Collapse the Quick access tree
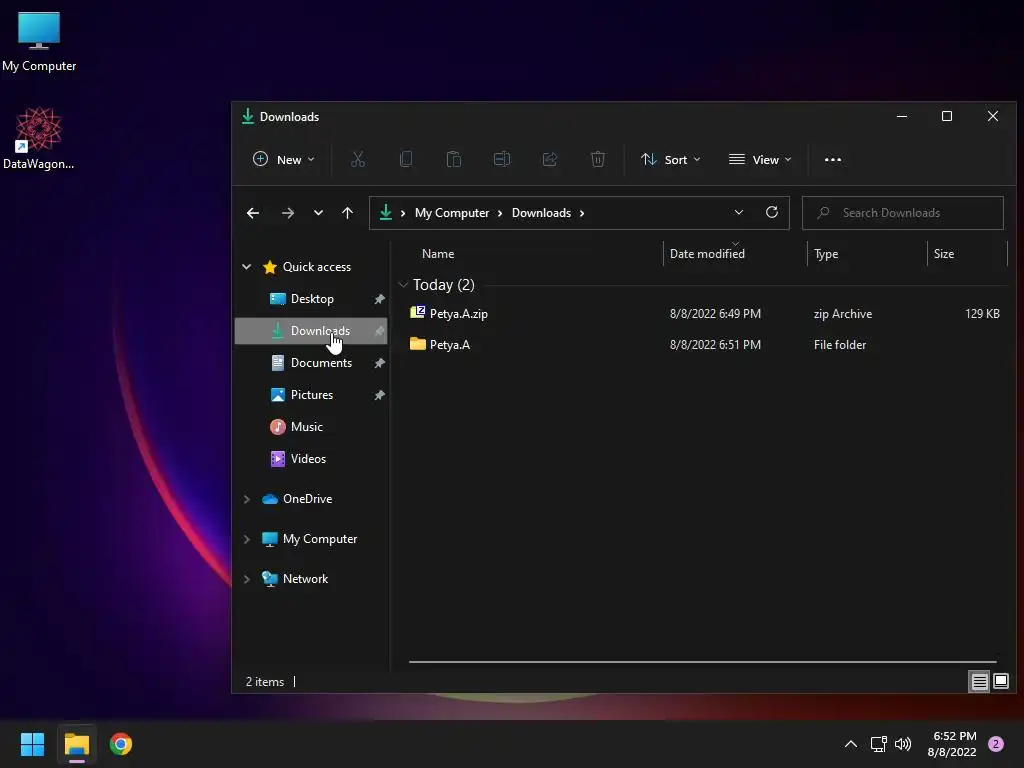 [x=246, y=266]
